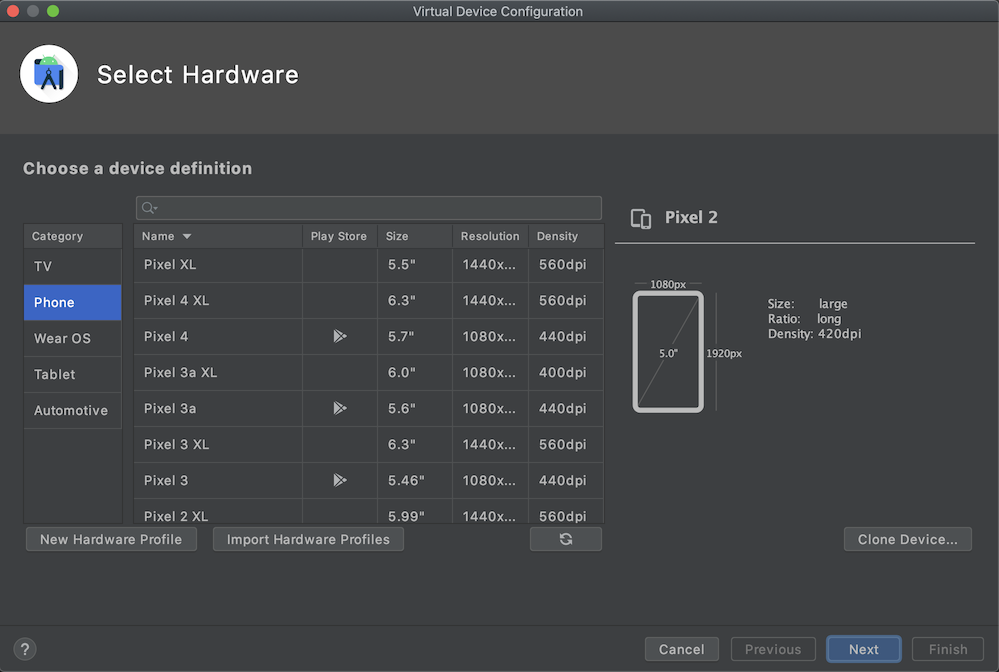The image size is (999, 672).
Task: Select the Pixel 3a XL device row
Action: click(x=217, y=373)
